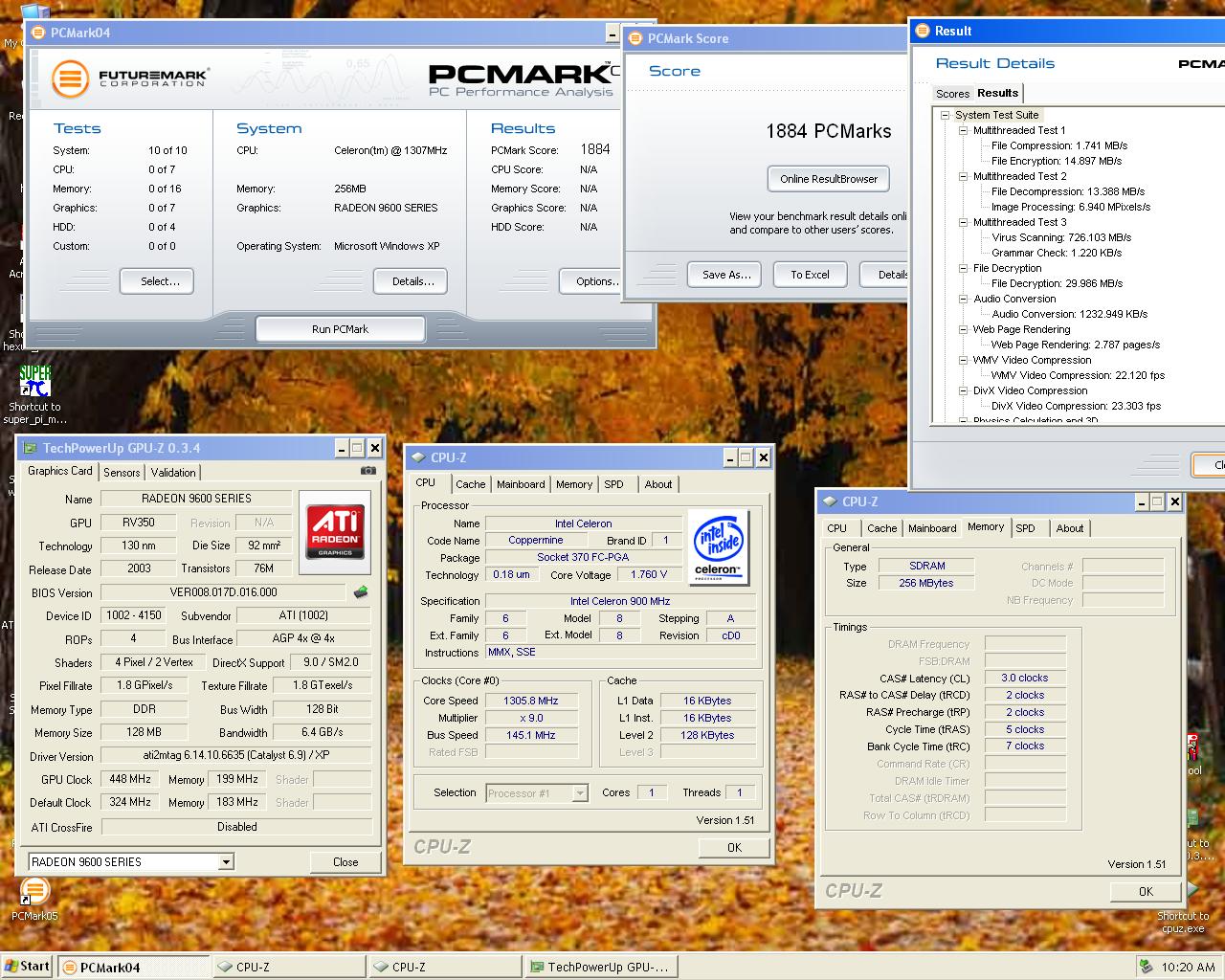Select the PCMark04 taskbar button
1225x980 pixels.
click(133, 967)
